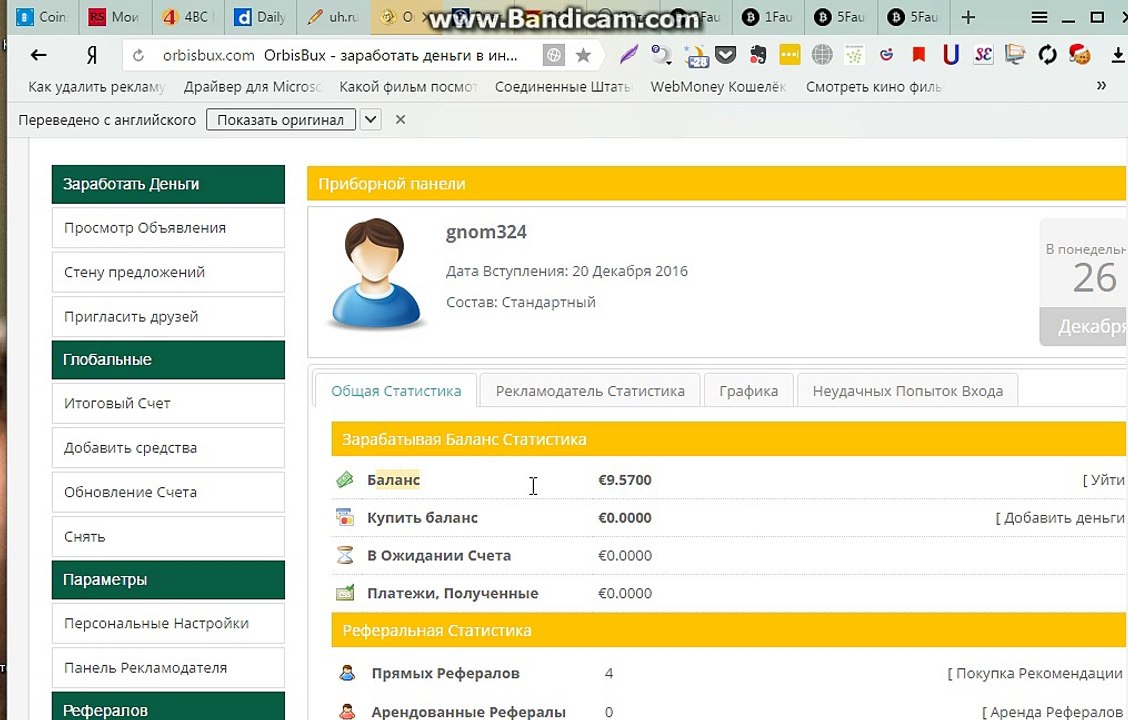Open the Yandex home logo button

click(x=92, y=56)
